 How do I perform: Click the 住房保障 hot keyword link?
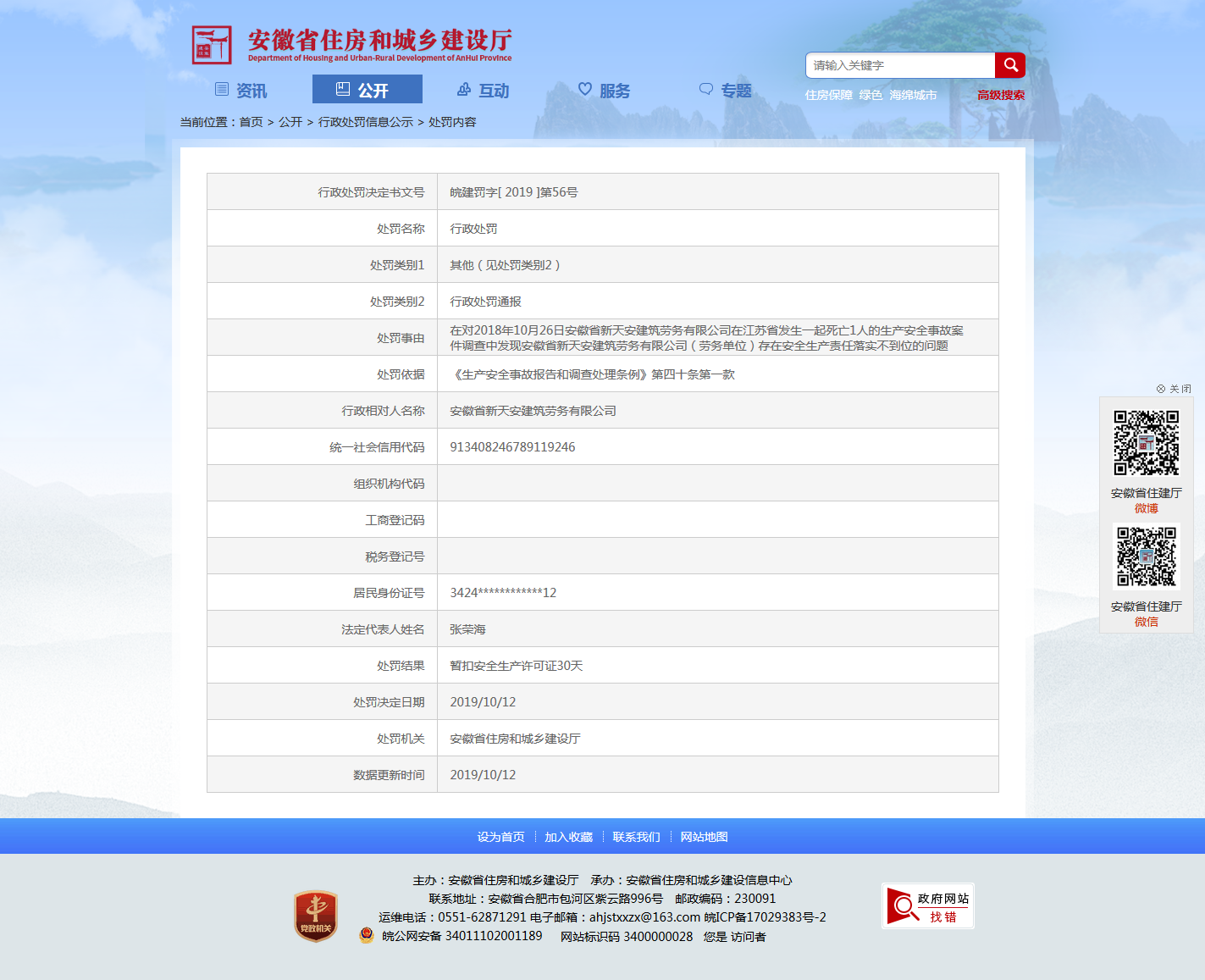pos(829,95)
